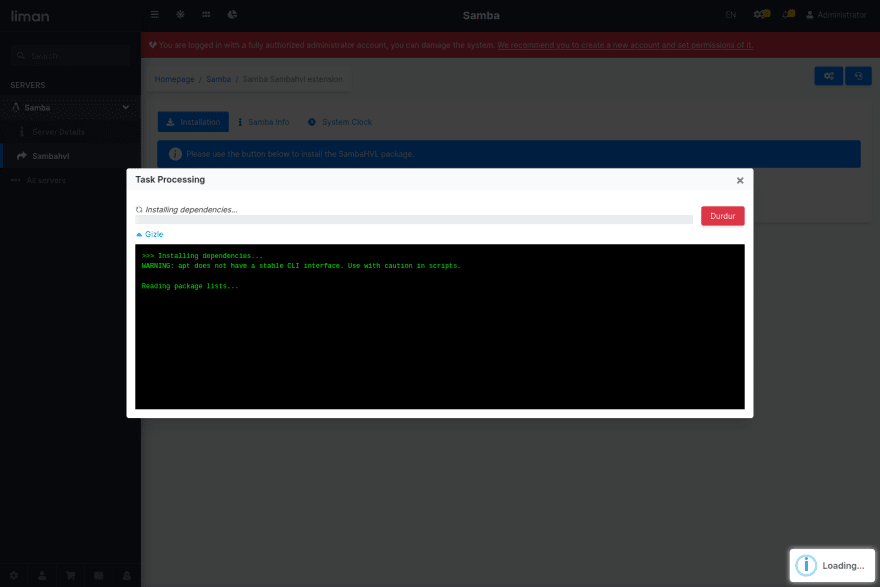Screen dimensions: 880x587
Task: Open the grid apps icon in top bar
Action: point(206,15)
